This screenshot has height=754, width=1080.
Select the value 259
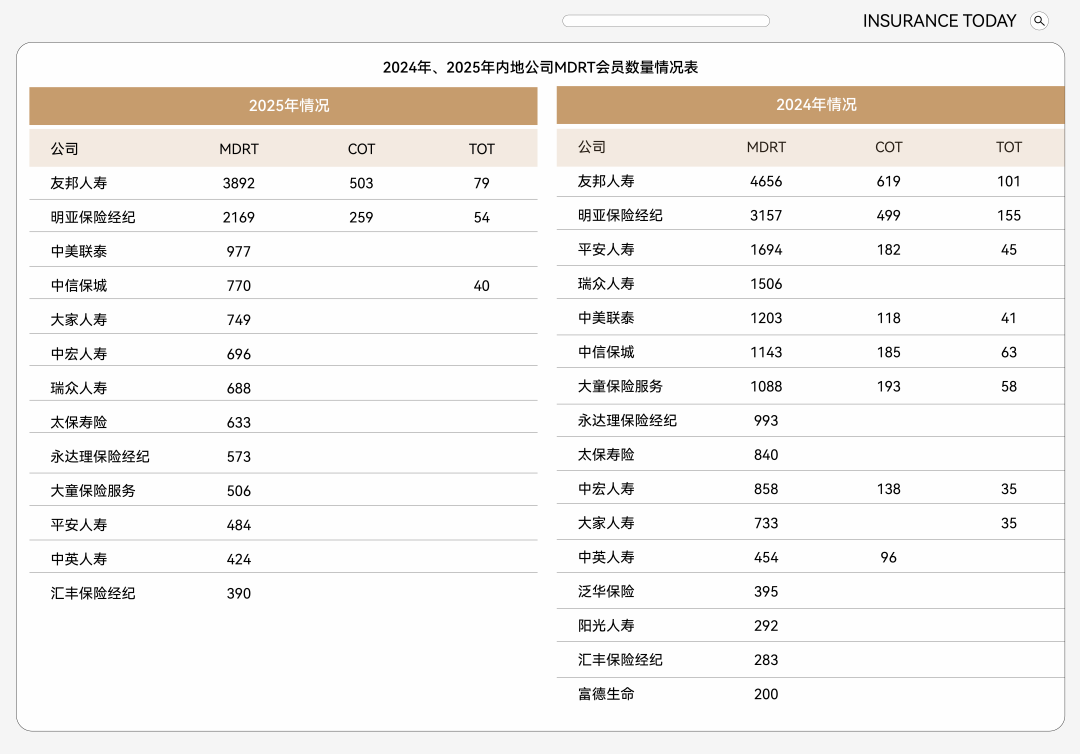tap(361, 218)
